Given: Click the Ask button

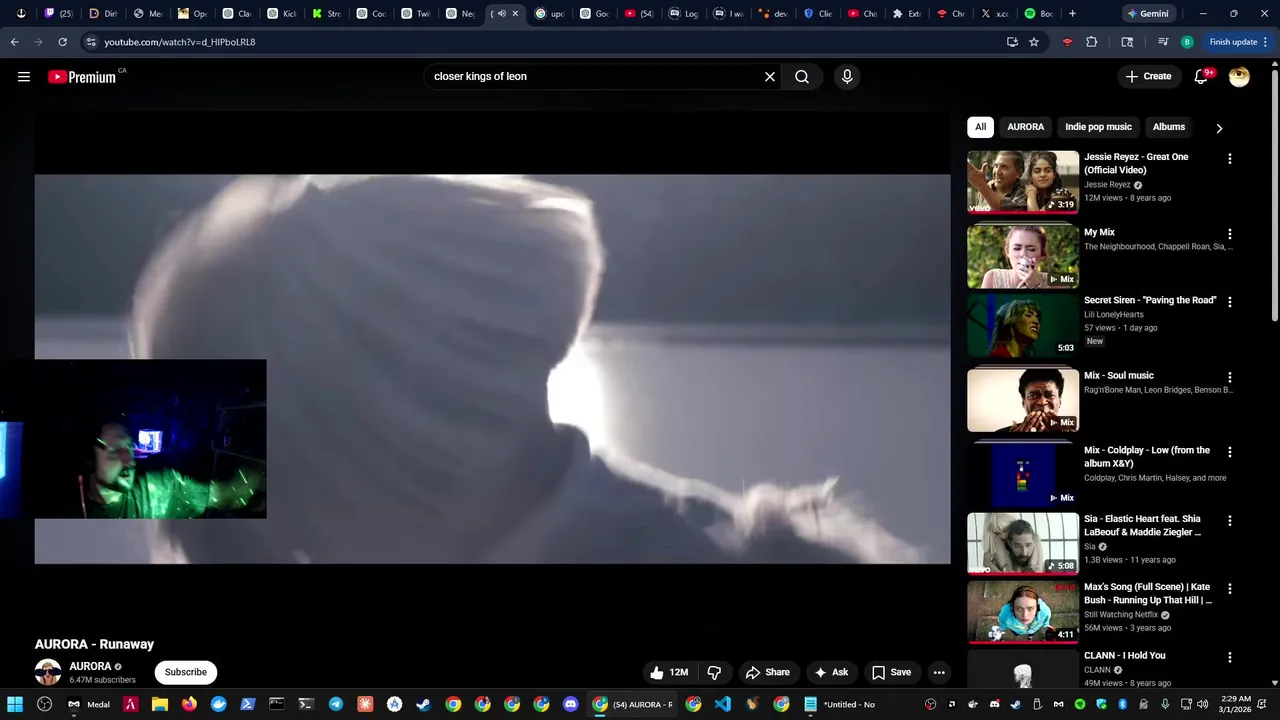Looking at the screenshot, I should (x=831, y=672).
